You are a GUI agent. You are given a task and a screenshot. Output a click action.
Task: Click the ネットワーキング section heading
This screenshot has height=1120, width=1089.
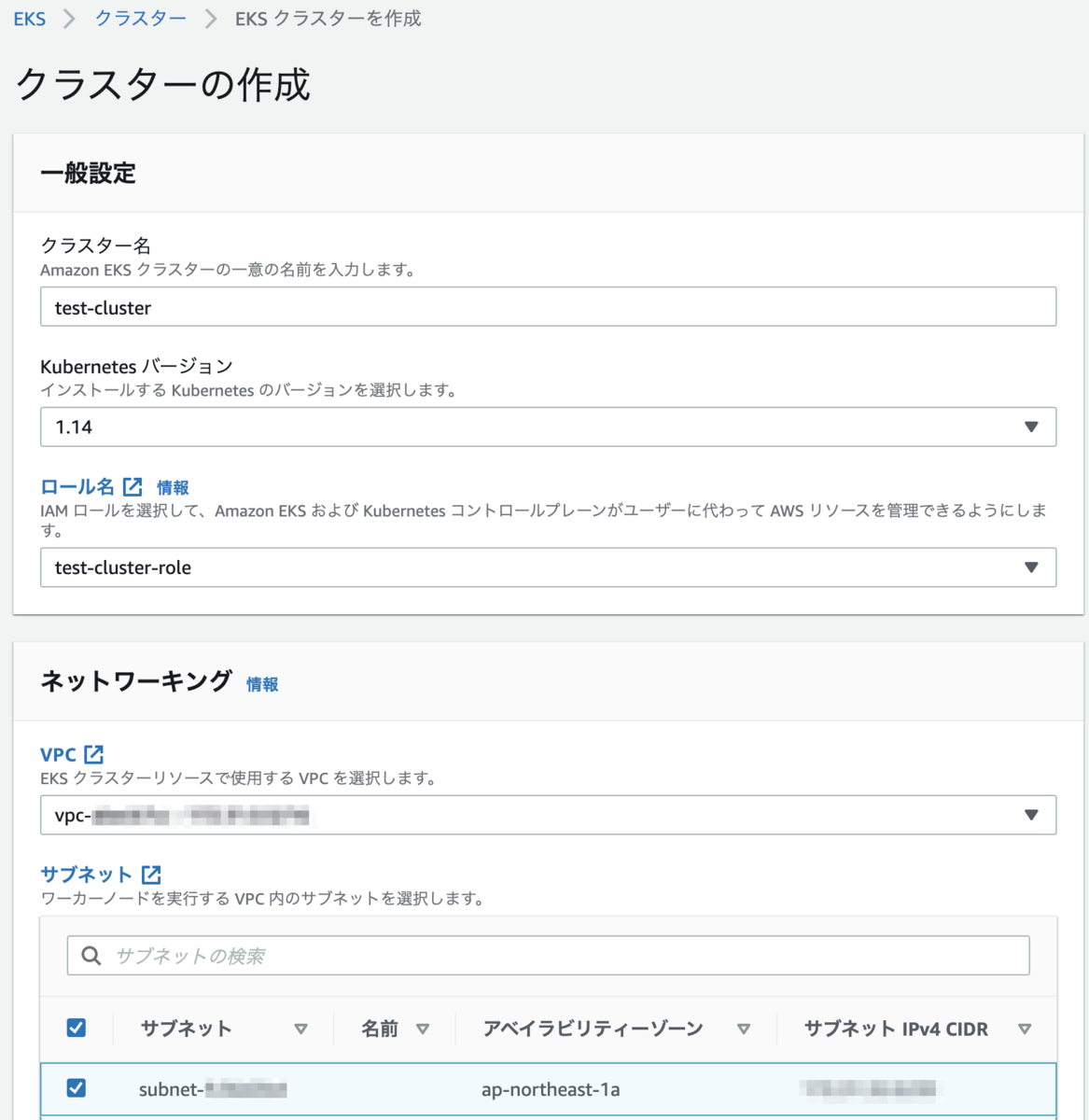pyautogui.click(x=136, y=681)
